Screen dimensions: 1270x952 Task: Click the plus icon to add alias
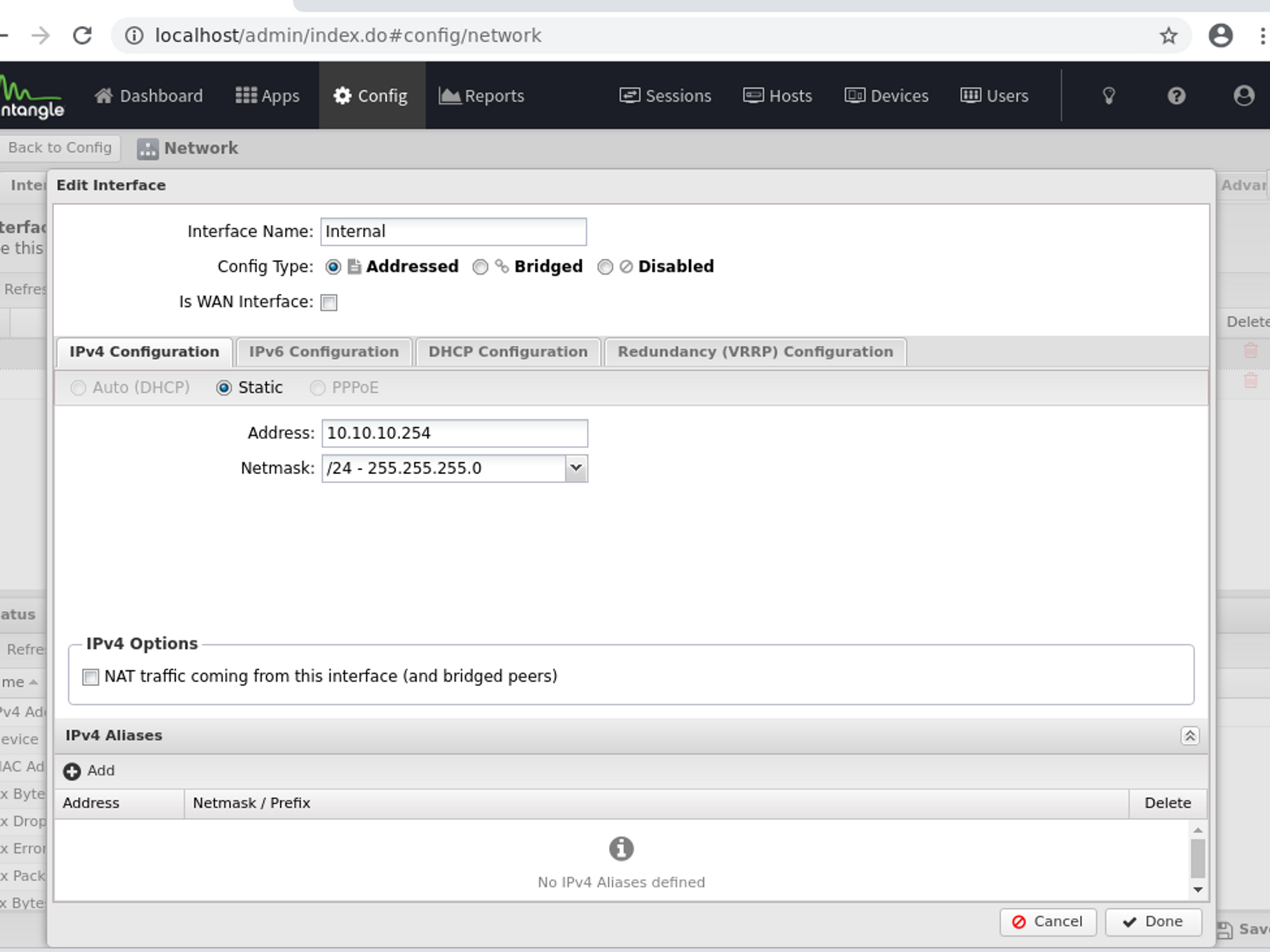tap(72, 771)
